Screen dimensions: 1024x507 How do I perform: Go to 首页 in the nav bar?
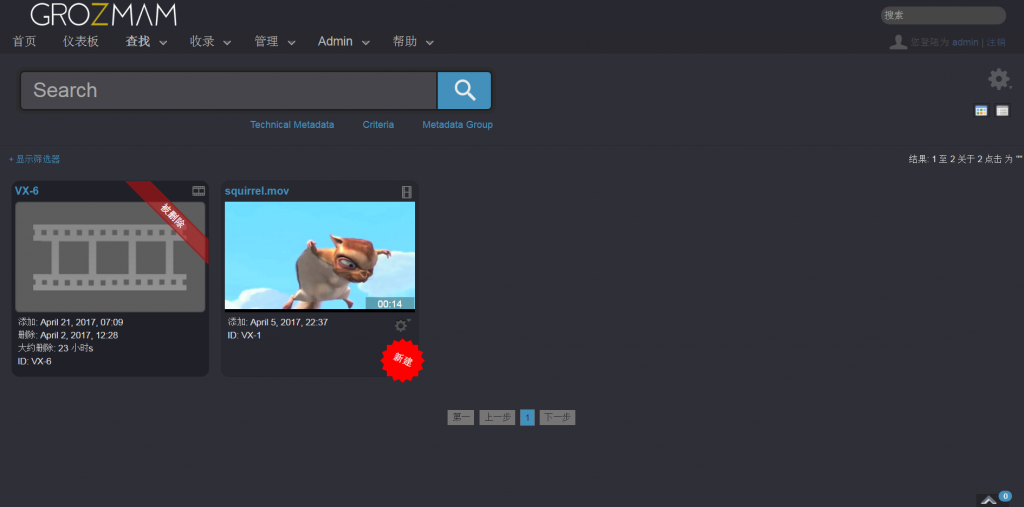[x=25, y=42]
